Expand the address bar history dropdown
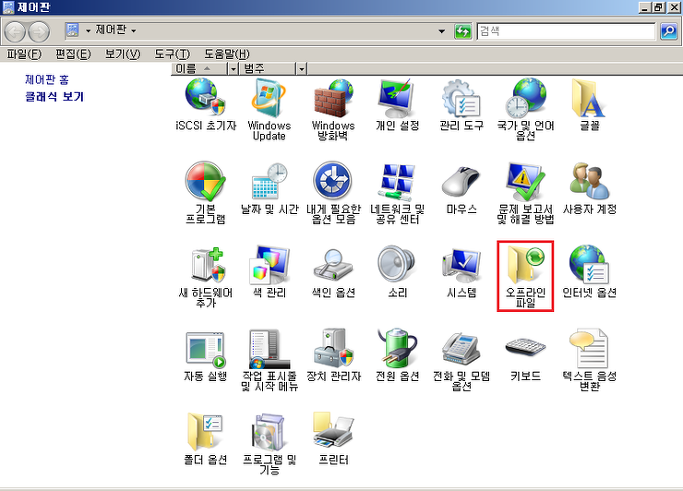The image size is (683, 491). [442, 31]
